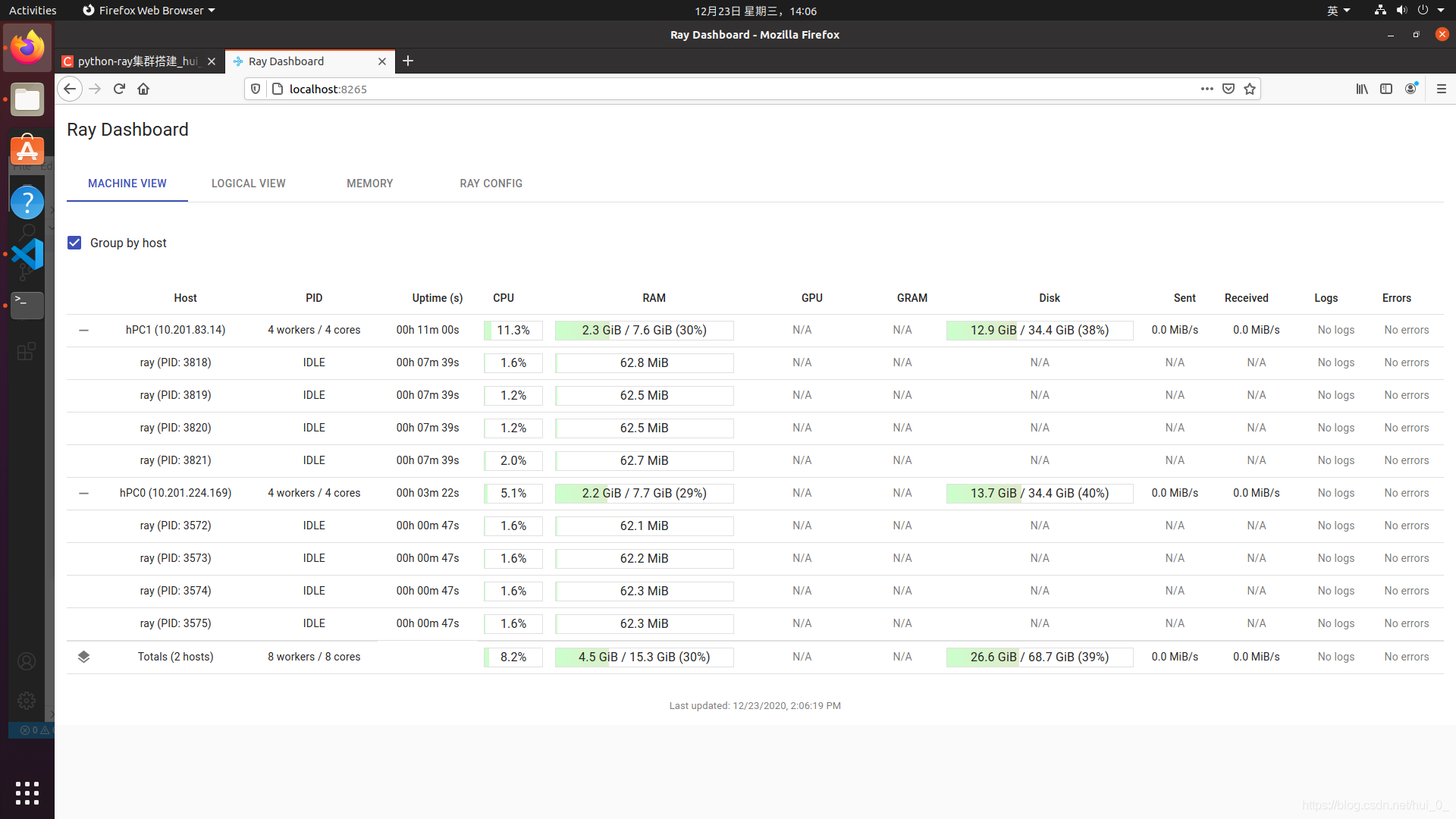Click Totals (2 hosts) label
This screenshot has height=819, width=1456.
click(175, 657)
